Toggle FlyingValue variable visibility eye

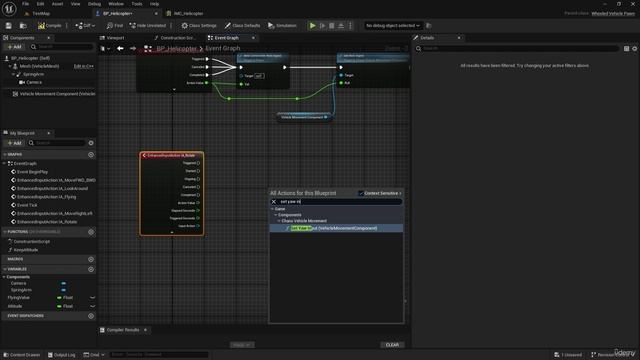tap(92, 298)
